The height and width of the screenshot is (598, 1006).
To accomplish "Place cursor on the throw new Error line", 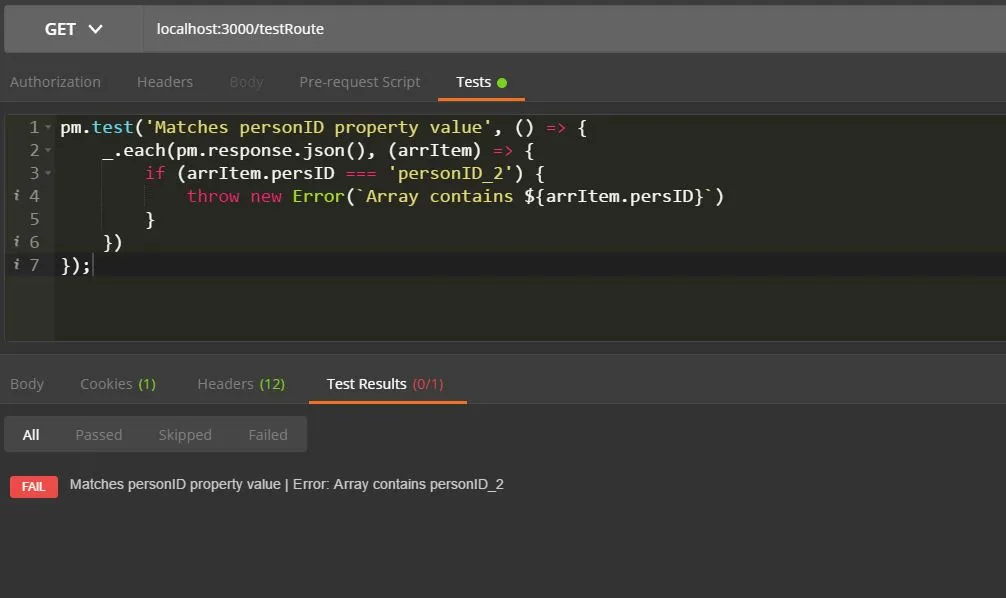I will pos(455,196).
